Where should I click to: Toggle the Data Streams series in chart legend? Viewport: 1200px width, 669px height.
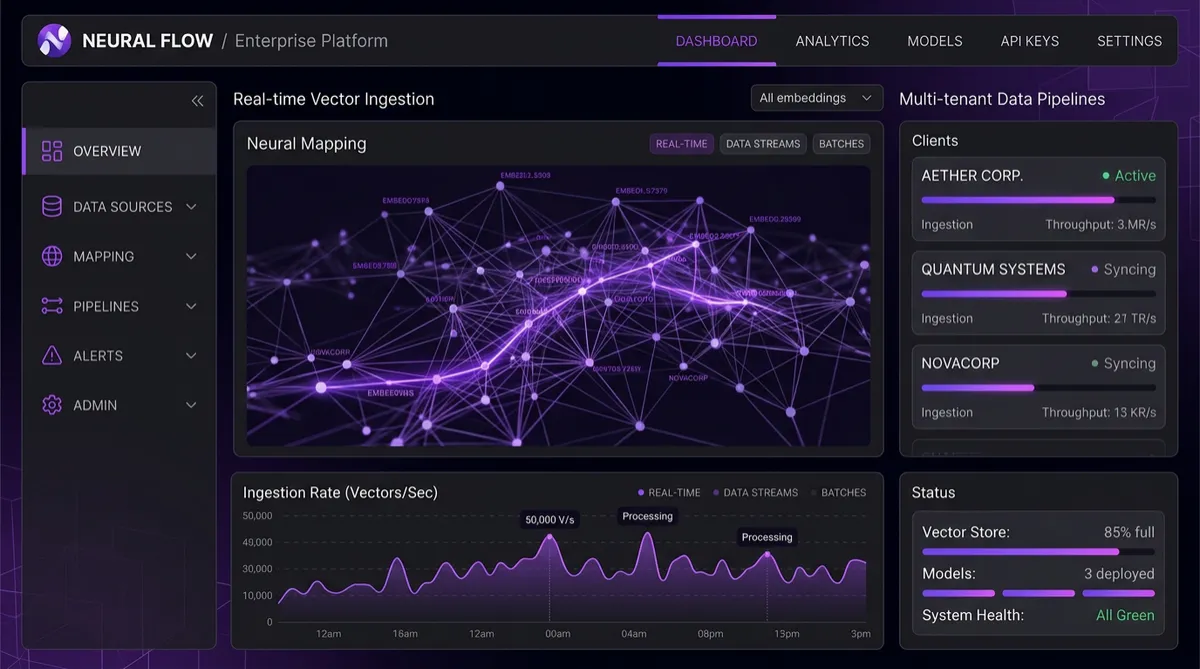[x=755, y=492]
